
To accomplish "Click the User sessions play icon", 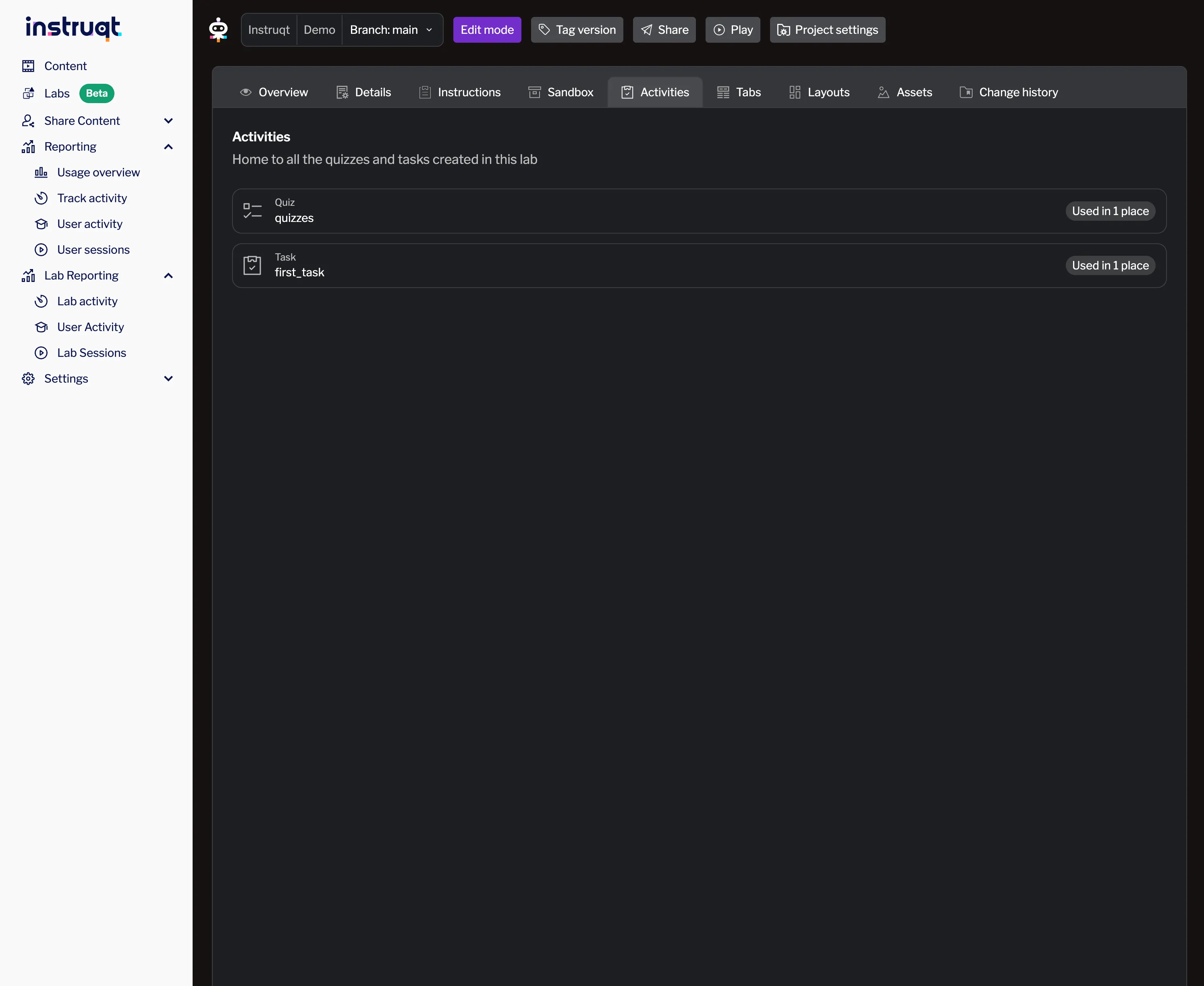I will [42, 249].
